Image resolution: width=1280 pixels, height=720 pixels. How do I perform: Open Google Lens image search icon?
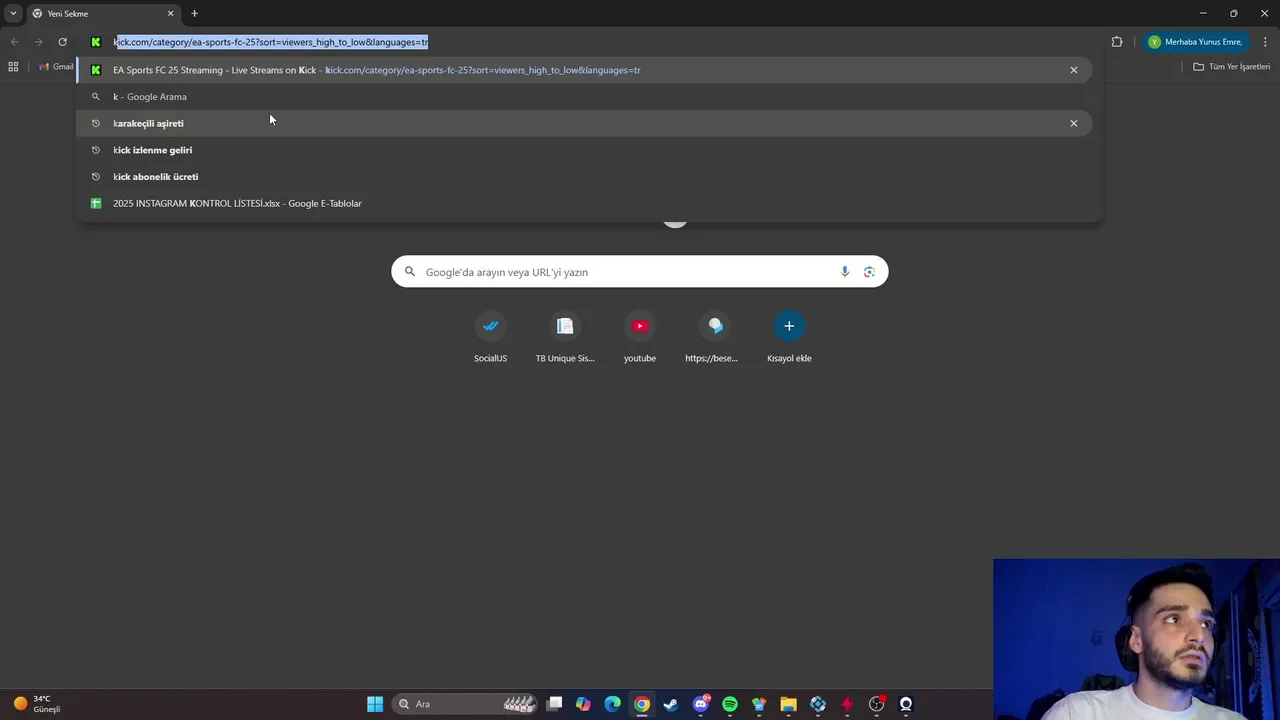tap(869, 272)
